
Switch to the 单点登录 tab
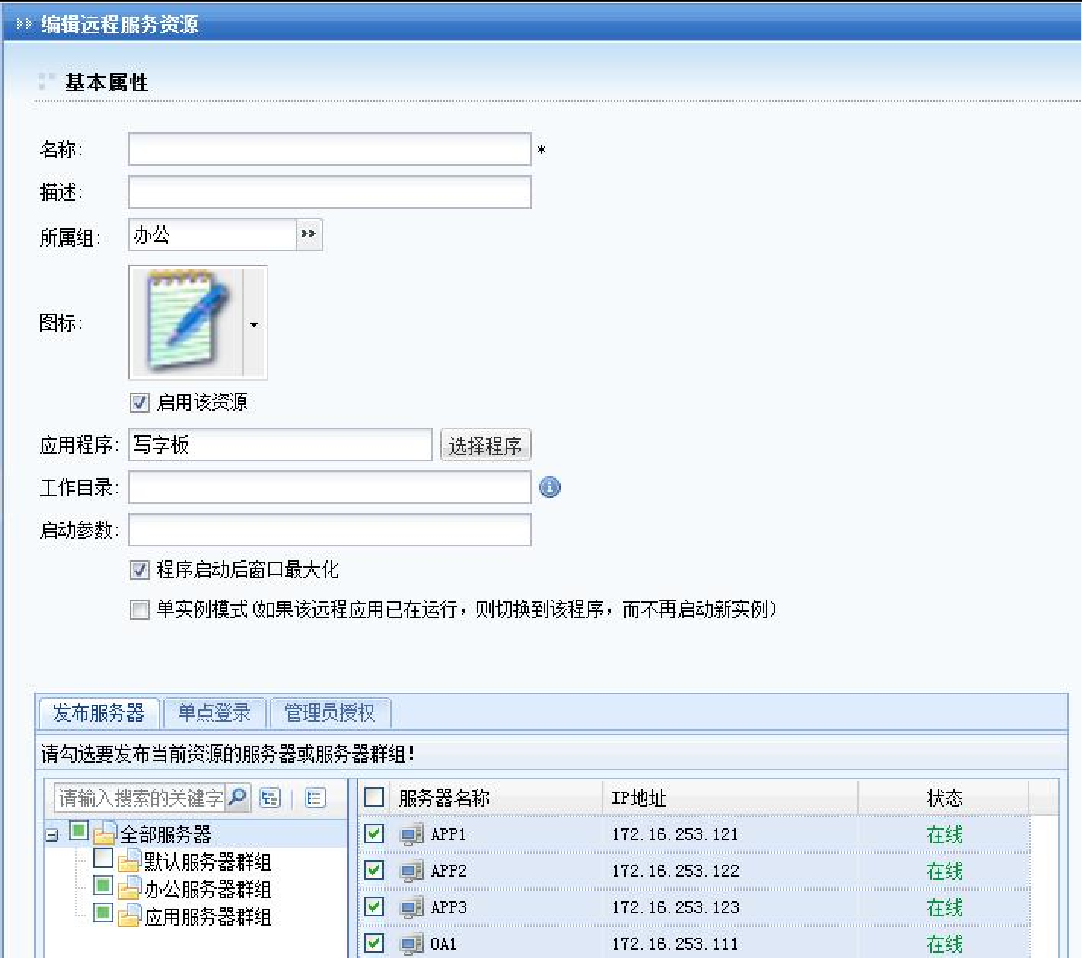(214, 713)
